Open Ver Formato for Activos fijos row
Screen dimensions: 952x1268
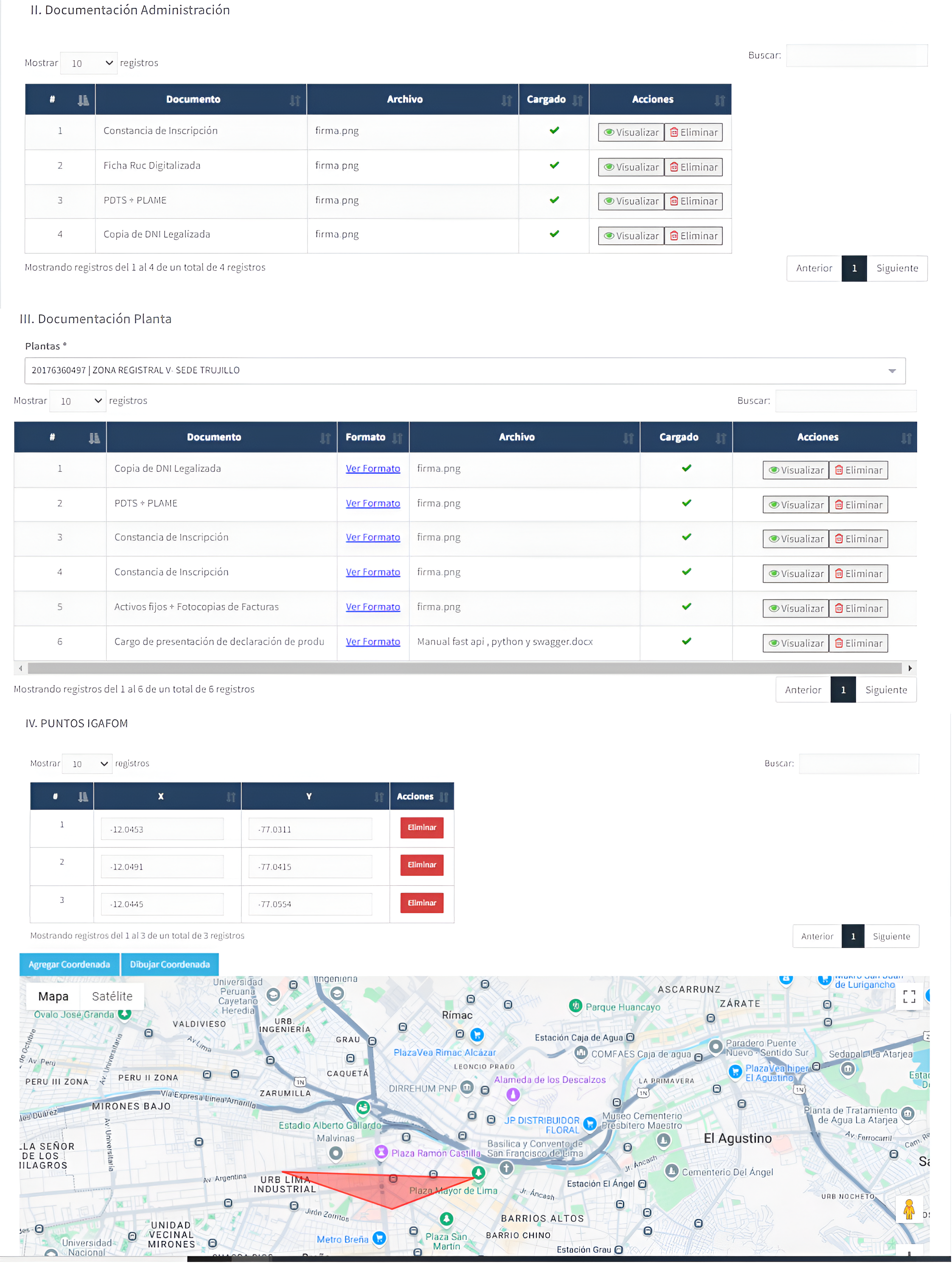pos(372,606)
